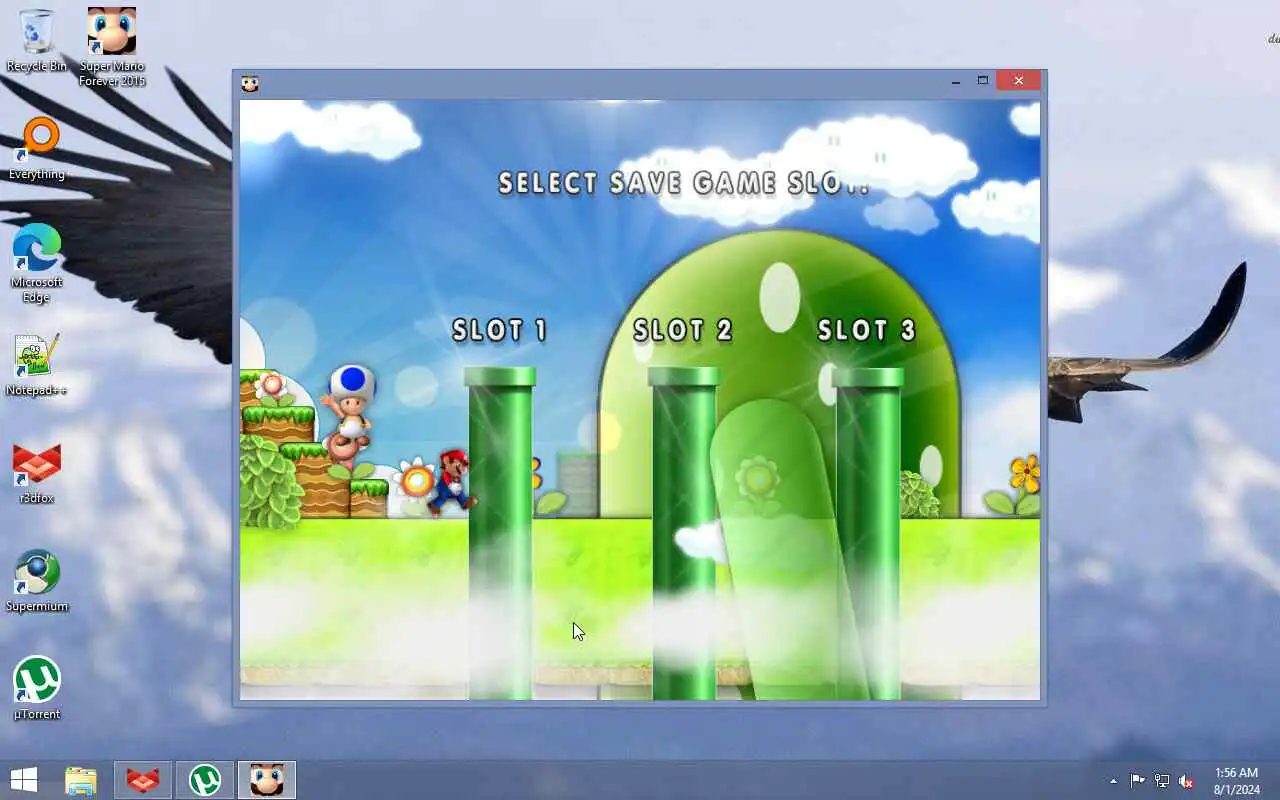
Task: Switch to Mario game in the taskbar
Action: (267, 780)
